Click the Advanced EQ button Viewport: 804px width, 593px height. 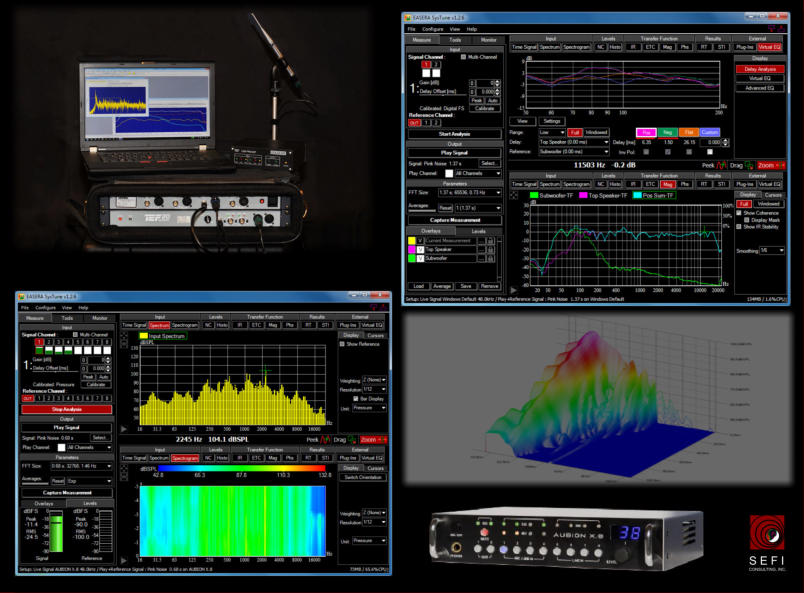click(759, 88)
